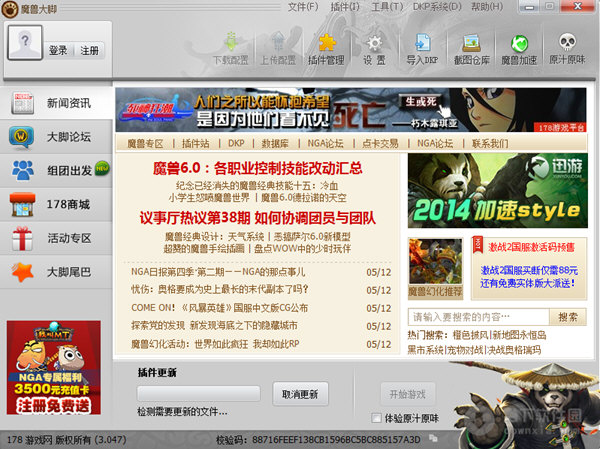This screenshot has width=600, height=449.
Task: Open news NGA日报第四季第二期
Action: click(218, 272)
